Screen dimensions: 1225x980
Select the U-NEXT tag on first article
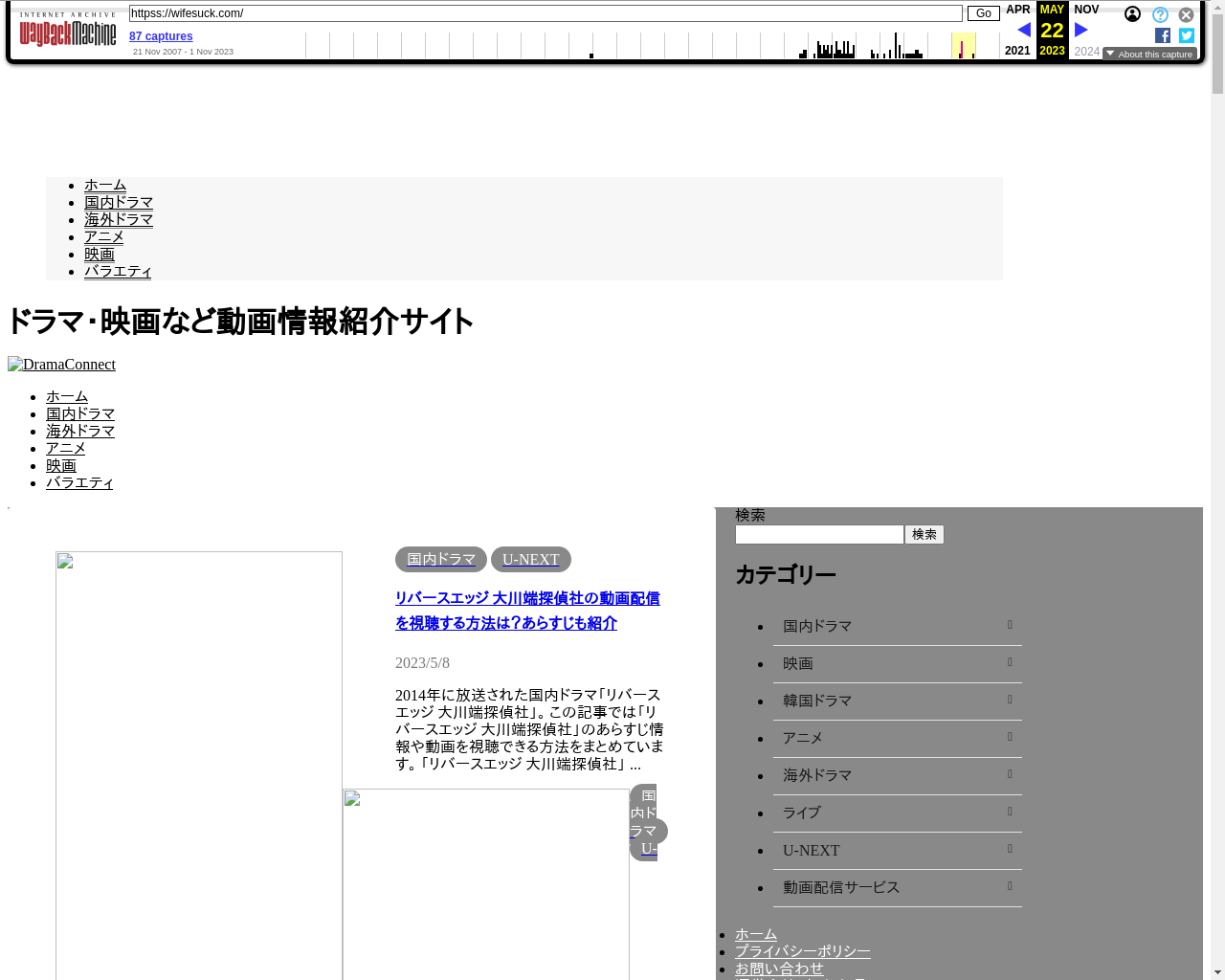pos(530,560)
